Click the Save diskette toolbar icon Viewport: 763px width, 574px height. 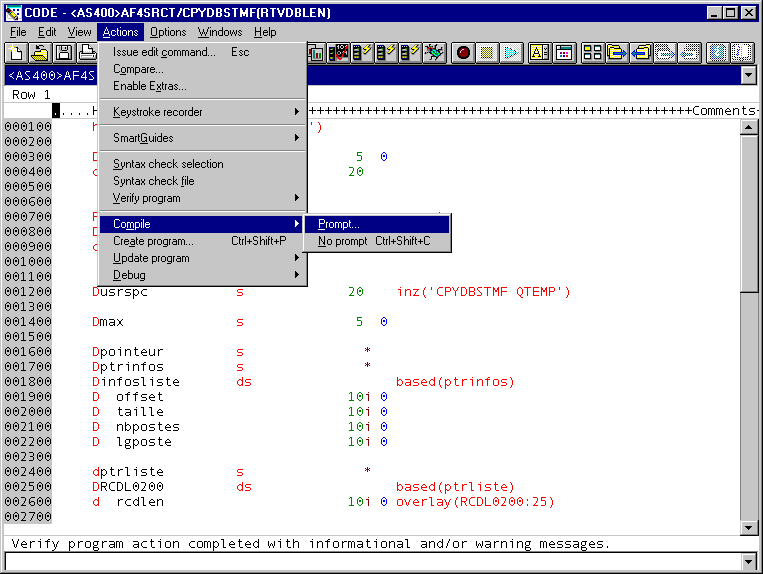[64, 53]
